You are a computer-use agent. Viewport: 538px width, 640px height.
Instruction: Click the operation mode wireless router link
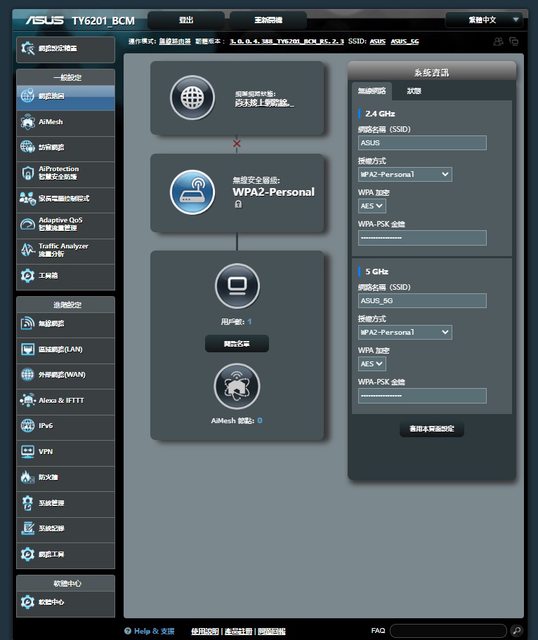coord(175,41)
